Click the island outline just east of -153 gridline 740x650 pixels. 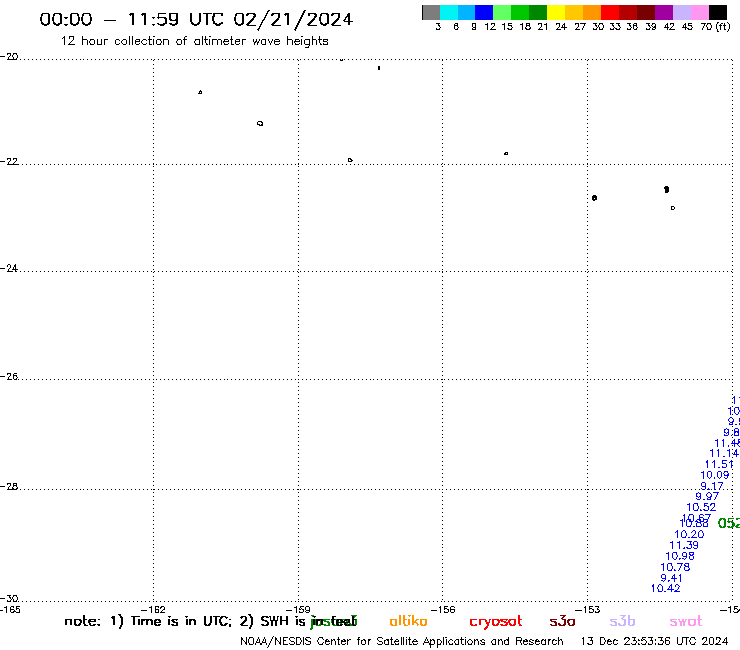pos(595,198)
